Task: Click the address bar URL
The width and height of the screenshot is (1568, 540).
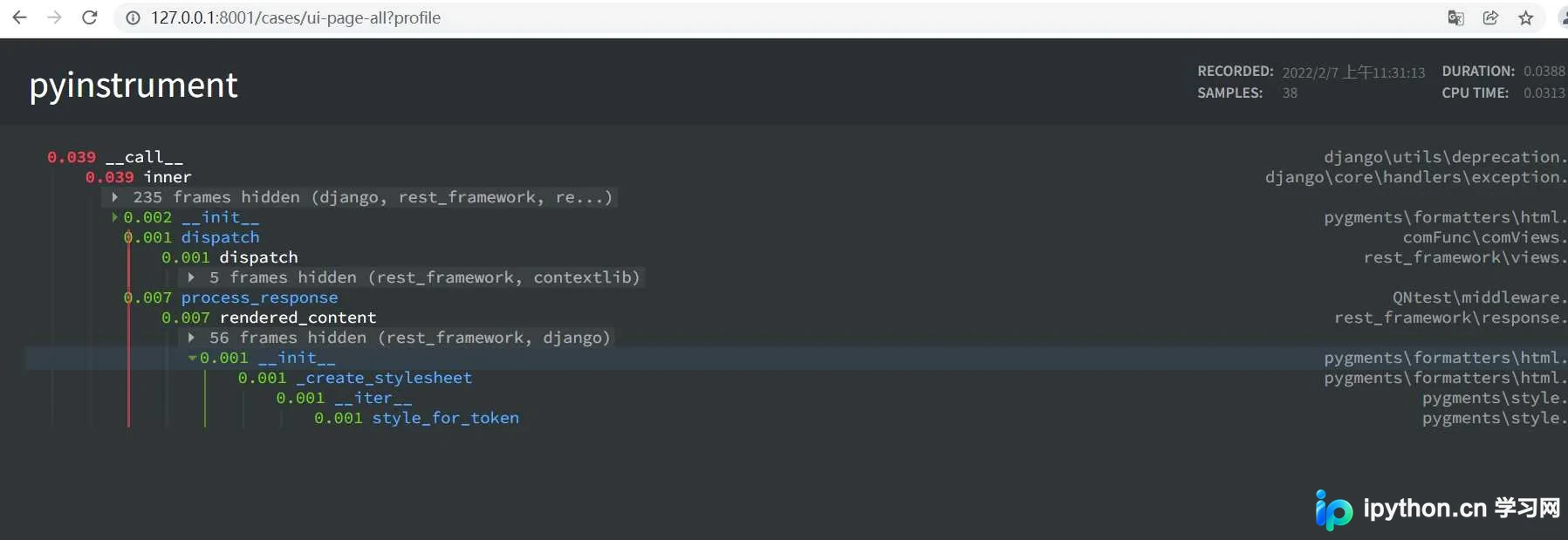Action: [296, 17]
